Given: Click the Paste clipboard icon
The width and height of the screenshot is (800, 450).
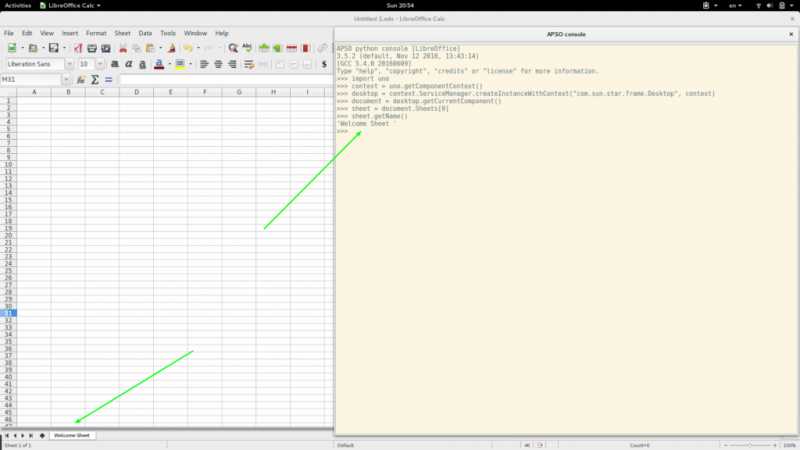Looking at the screenshot, I should [150, 48].
